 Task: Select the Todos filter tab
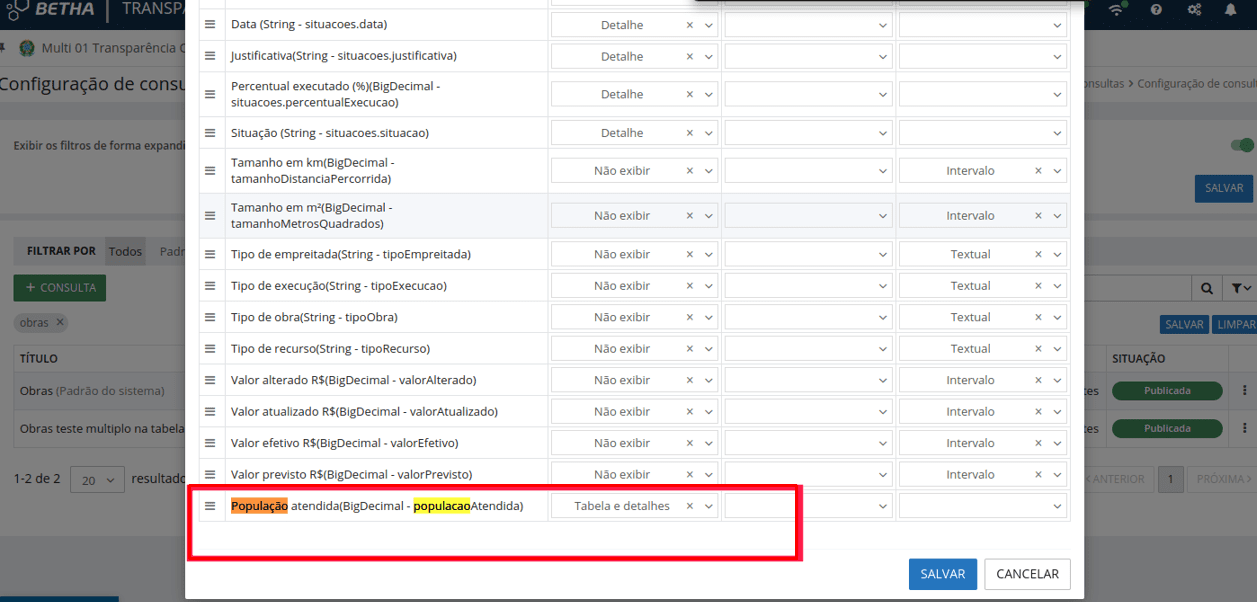point(125,251)
